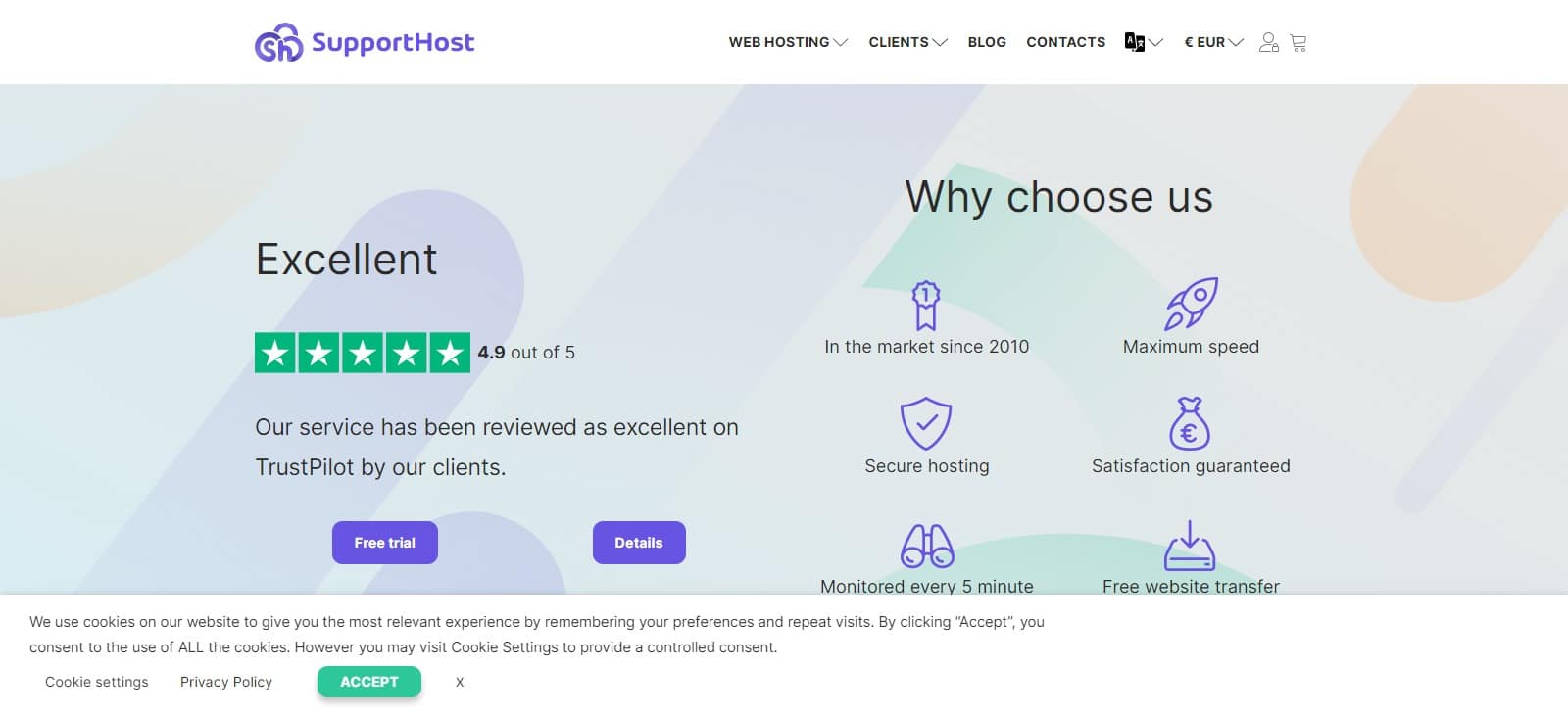Open the Privacy Policy link
The width and height of the screenshot is (1568, 717).
click(x=226, y=682)
